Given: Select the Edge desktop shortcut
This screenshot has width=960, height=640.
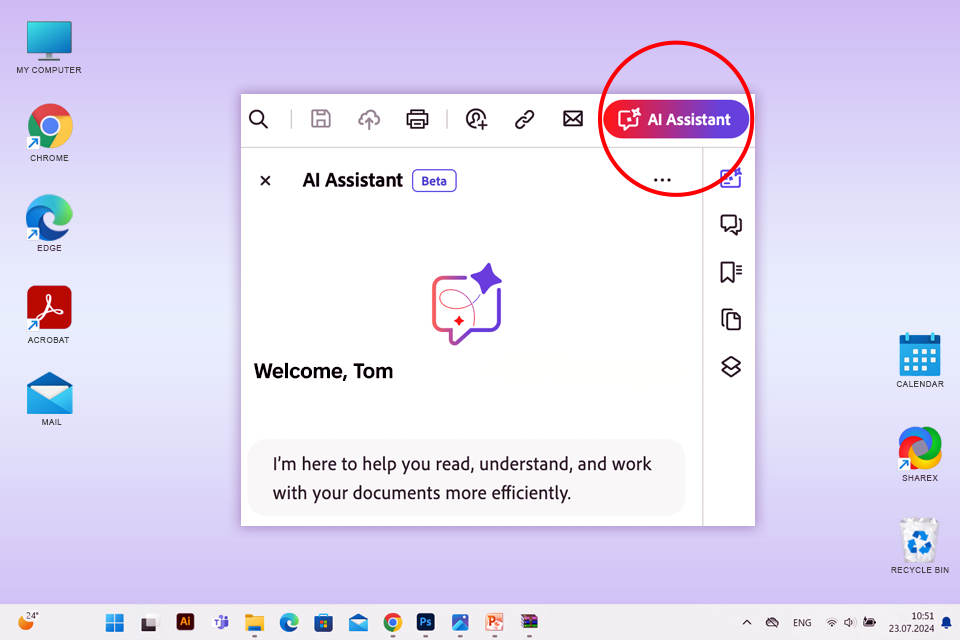Looking at the screenshot, I should (49, 224).
